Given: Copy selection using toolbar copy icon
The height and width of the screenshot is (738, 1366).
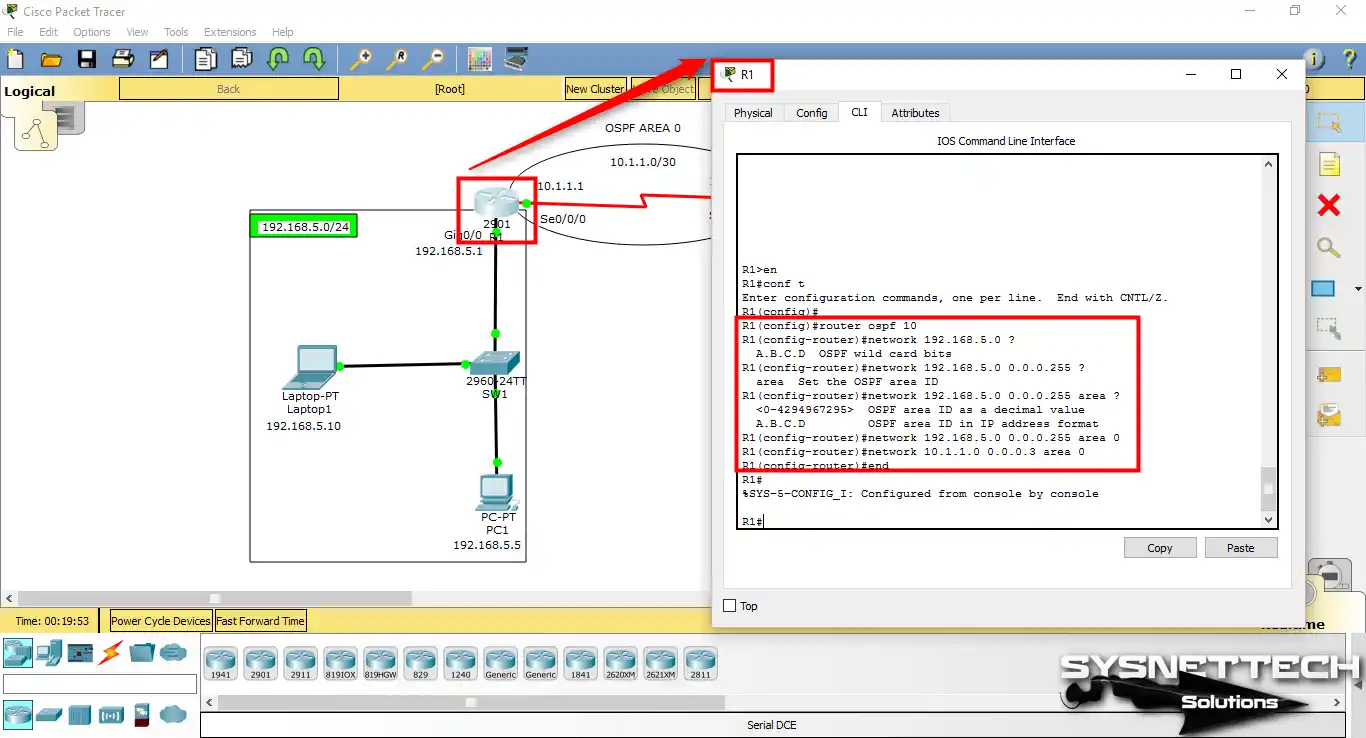Looking at the screenshot, I should click(x=206, y=60).
